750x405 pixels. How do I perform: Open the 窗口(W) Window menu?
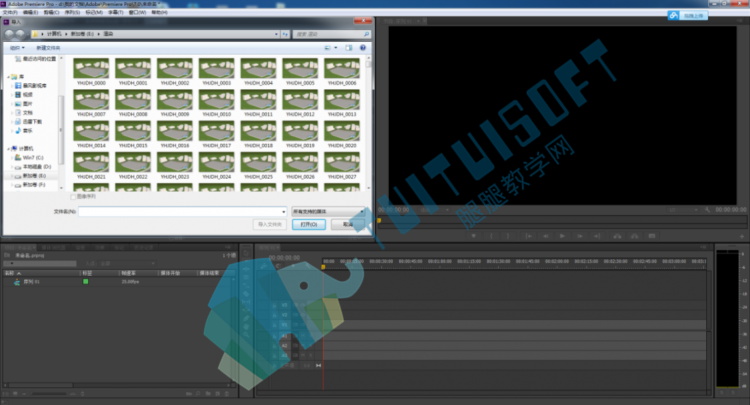[137, 12]
